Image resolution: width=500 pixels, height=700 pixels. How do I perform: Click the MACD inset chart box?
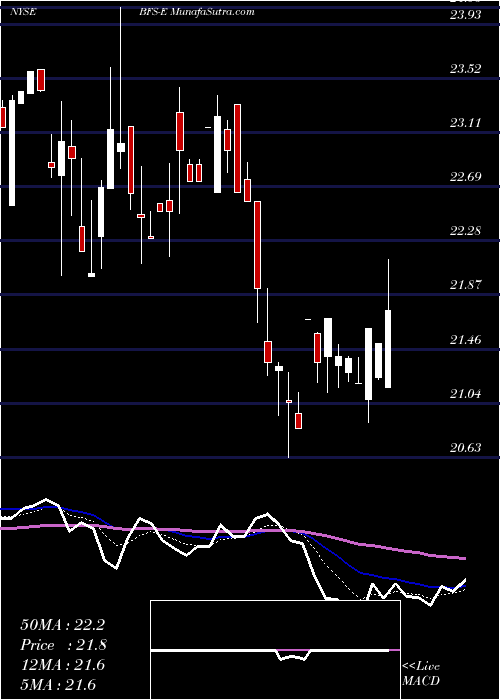(x=275, y=650)
